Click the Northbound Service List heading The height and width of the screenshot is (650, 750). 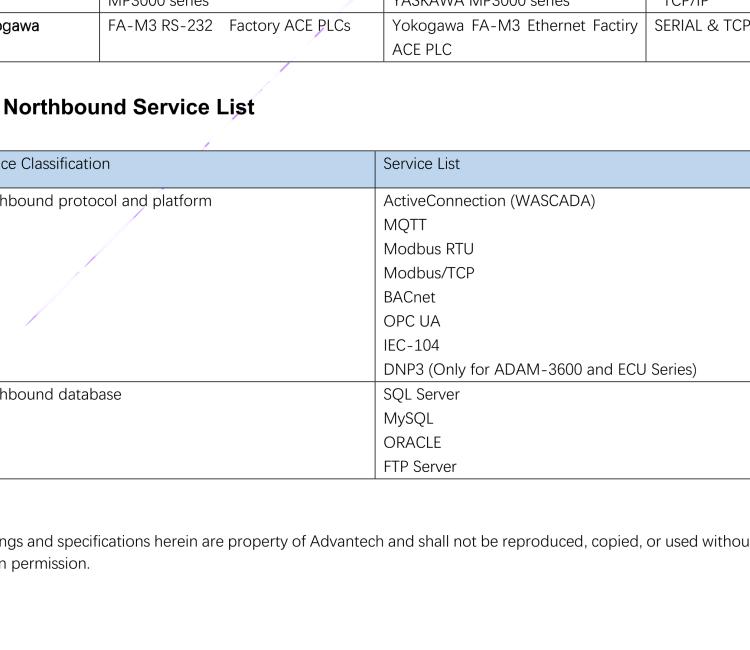(130, 107)
